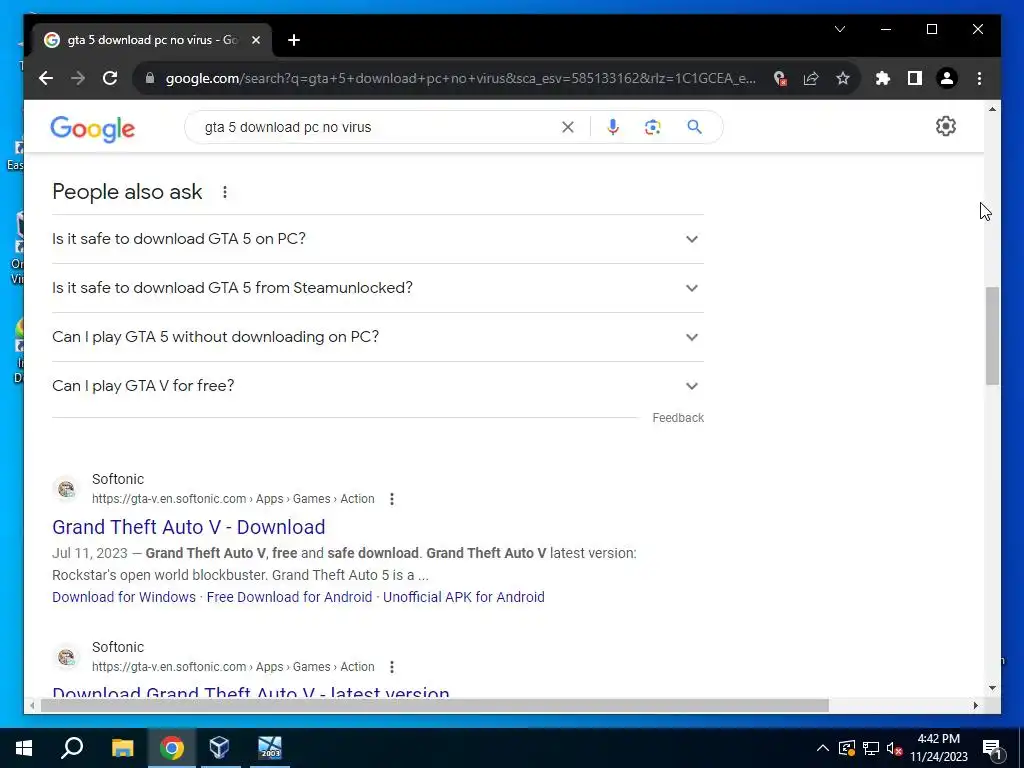The height and width of the screenshot is (768, 1024).
Task: Open People also ask options menu
Action: [225, 192]
